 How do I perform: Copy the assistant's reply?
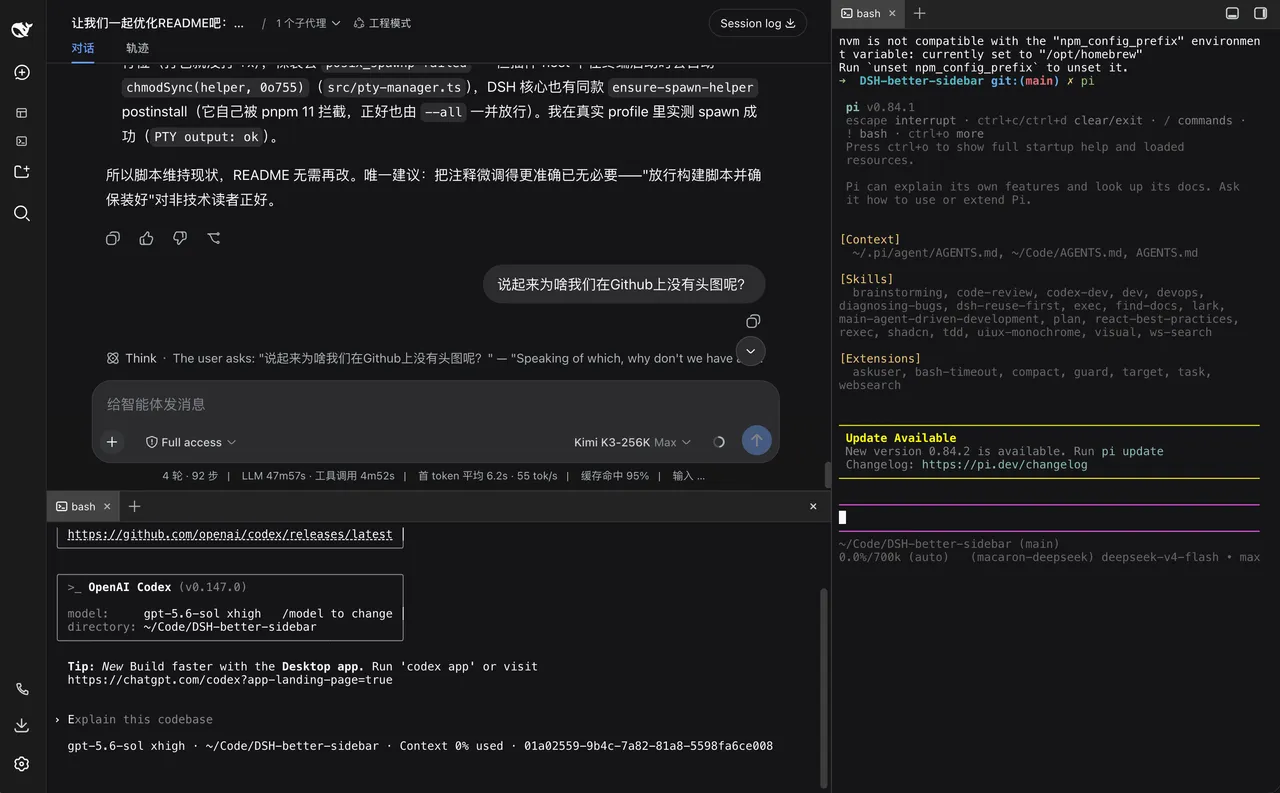coord(113,238)
